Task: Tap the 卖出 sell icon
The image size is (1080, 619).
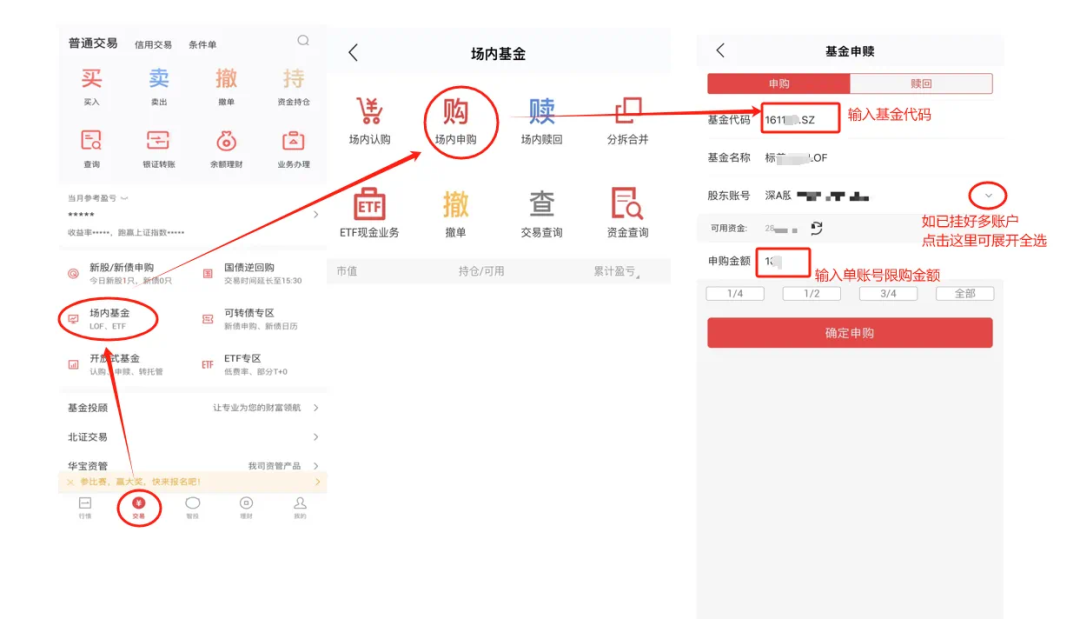Action: click(x=159, y=80)
